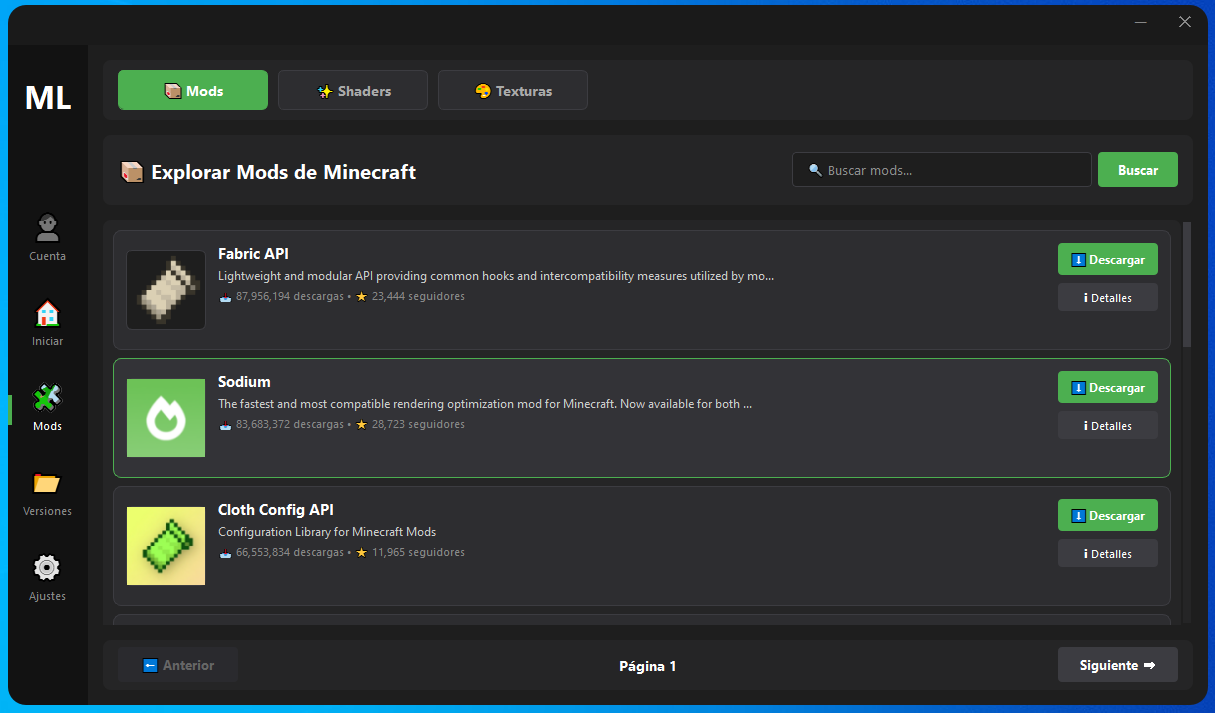Screen dimensions: 1215x713
Task: Open the Cuenta account icon
Action: [47, 228]
